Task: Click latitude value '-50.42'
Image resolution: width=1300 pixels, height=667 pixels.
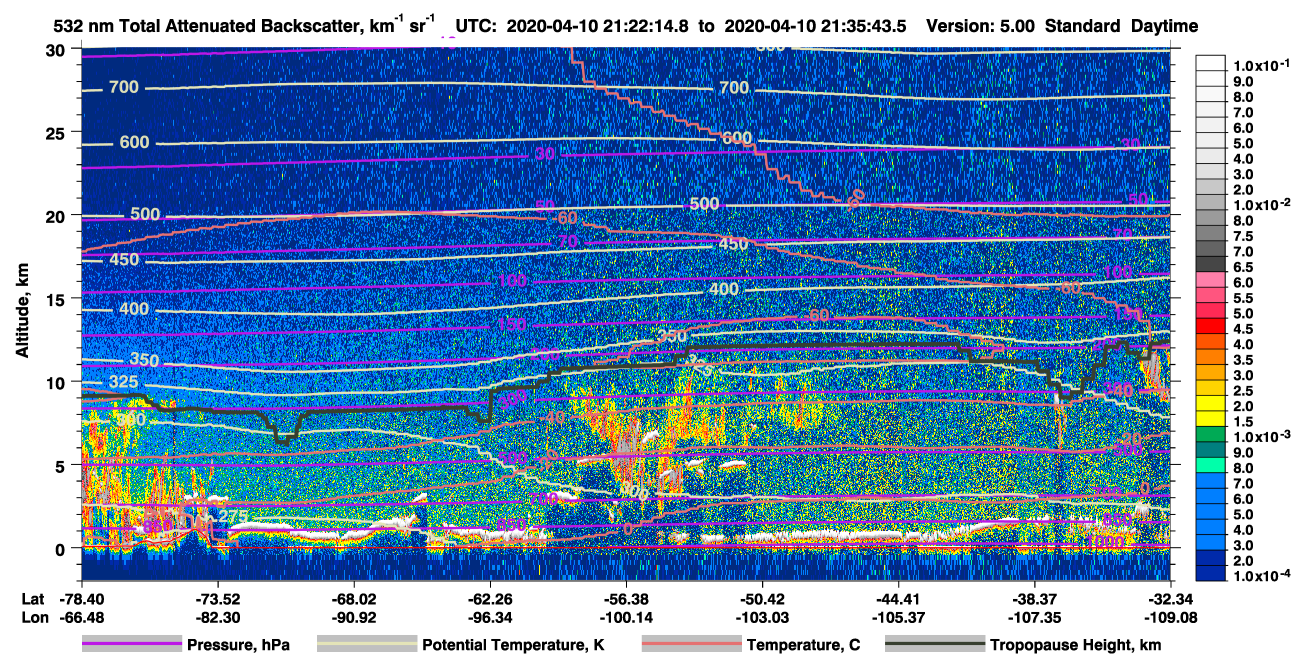Action: pos(762,598)
